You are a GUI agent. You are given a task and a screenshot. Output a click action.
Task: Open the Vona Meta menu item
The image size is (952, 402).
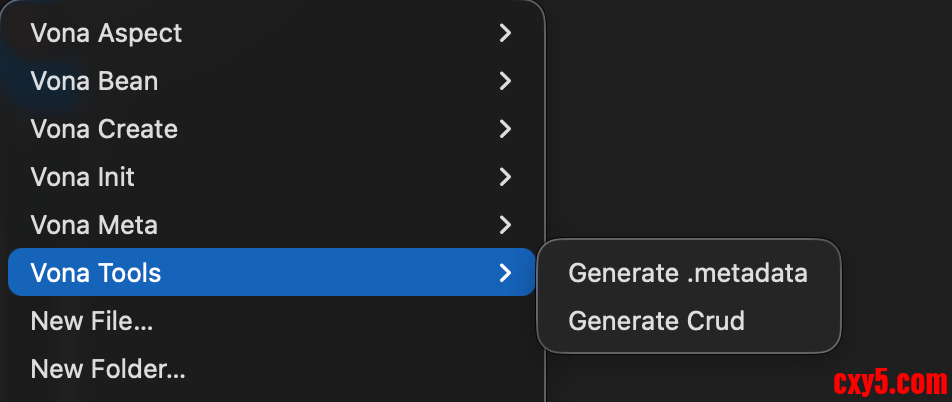click(x=95, y=225)
